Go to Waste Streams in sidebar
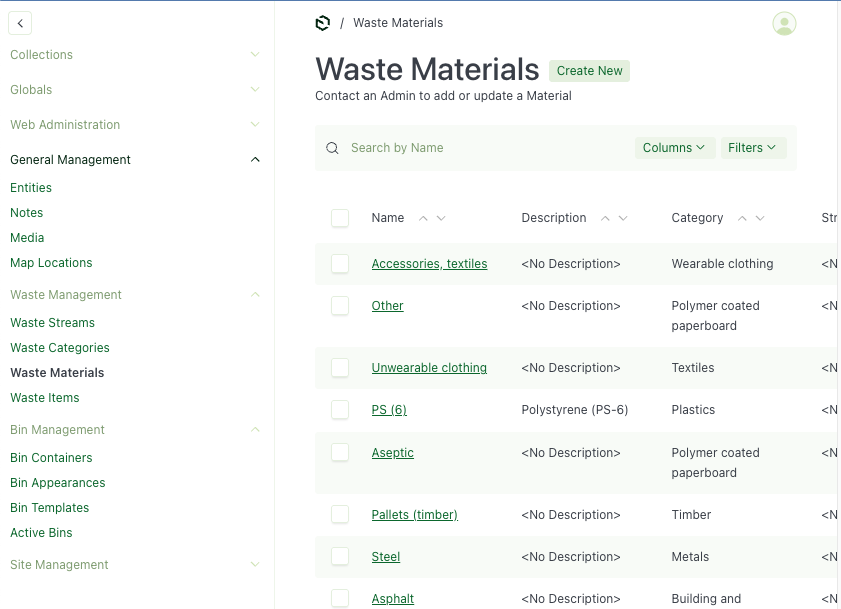Image resolution: width=841 pixels, height=609 pixels. pyautogui.click(x=52, y=323)
